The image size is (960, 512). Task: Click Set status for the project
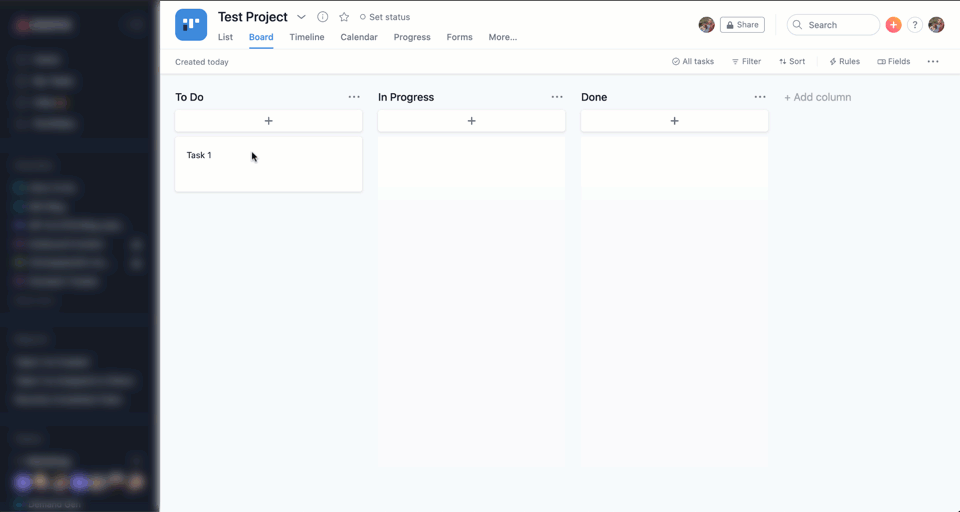point(385,17)
